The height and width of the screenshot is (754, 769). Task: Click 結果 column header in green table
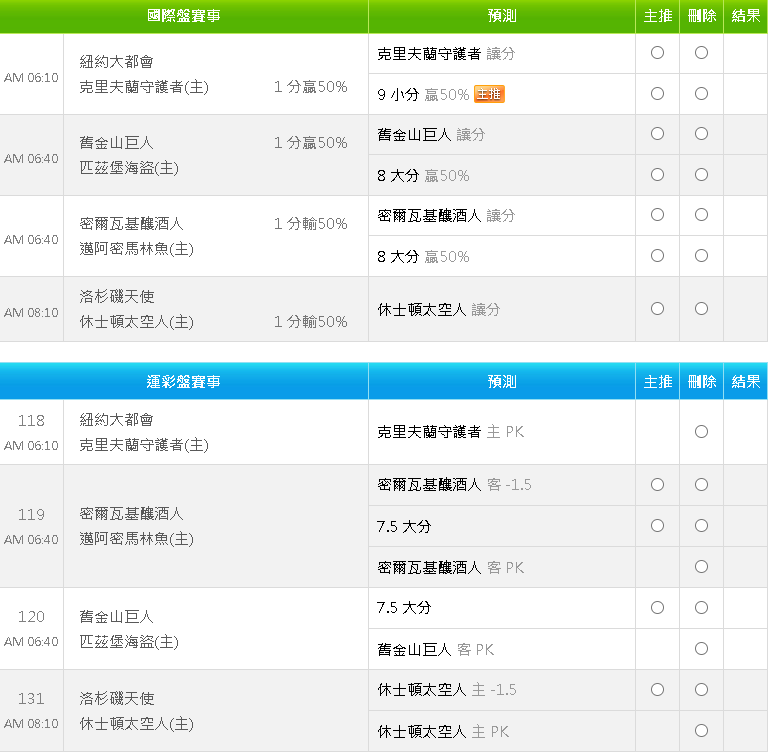746,16
